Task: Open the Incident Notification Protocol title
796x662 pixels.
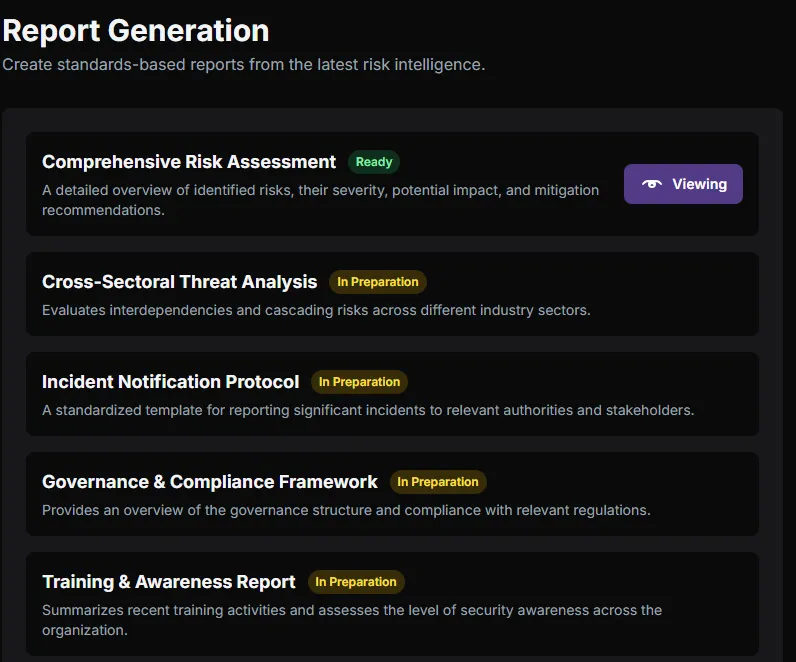Action: [x=170, y=382]
